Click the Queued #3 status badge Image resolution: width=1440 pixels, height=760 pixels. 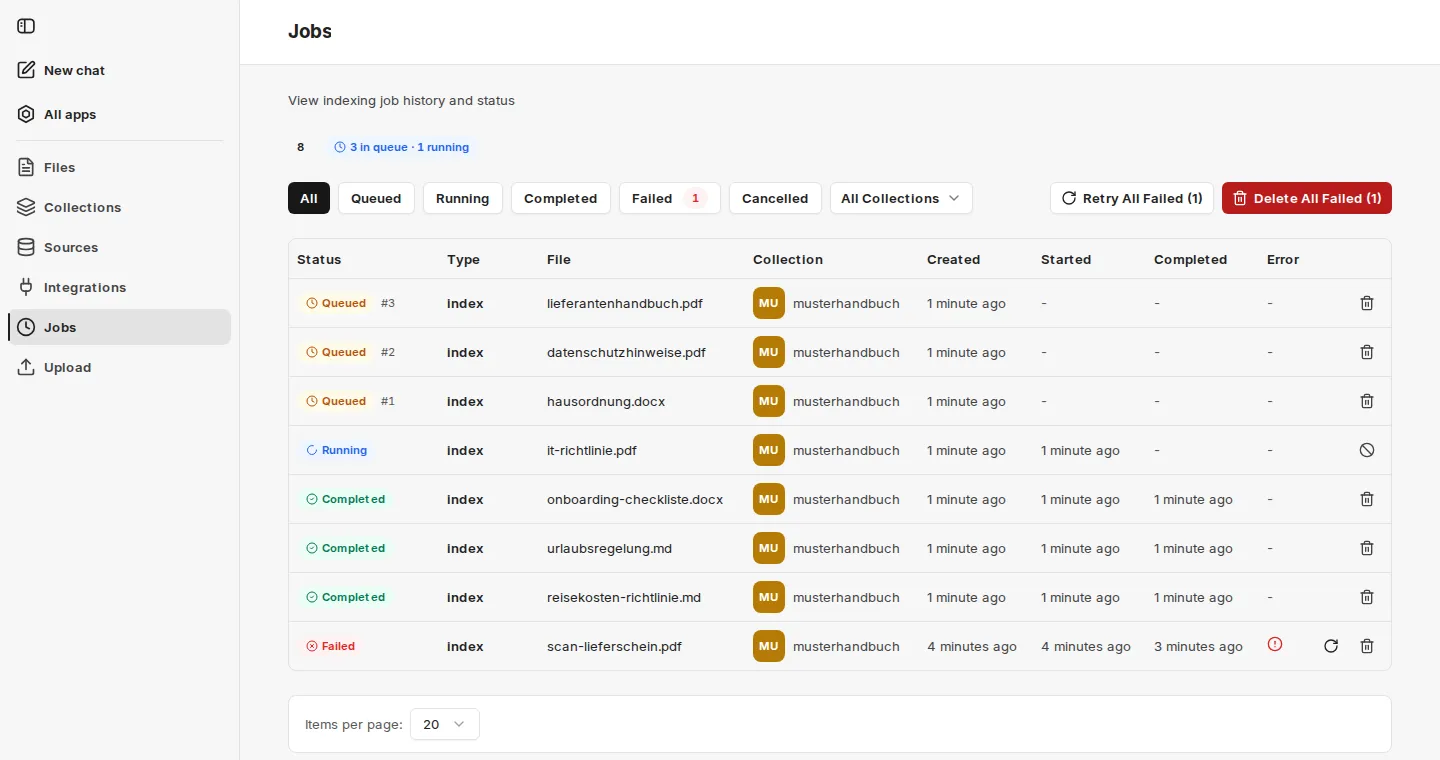coord(336,303)
